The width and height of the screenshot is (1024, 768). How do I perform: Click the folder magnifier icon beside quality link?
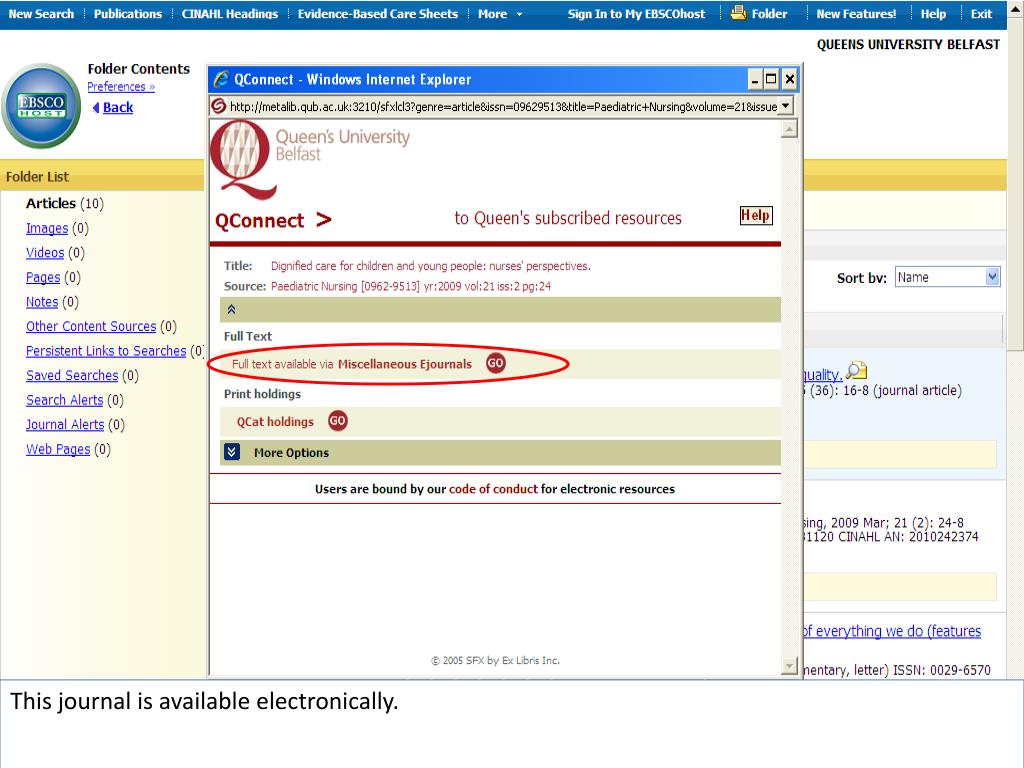(856, 371)
